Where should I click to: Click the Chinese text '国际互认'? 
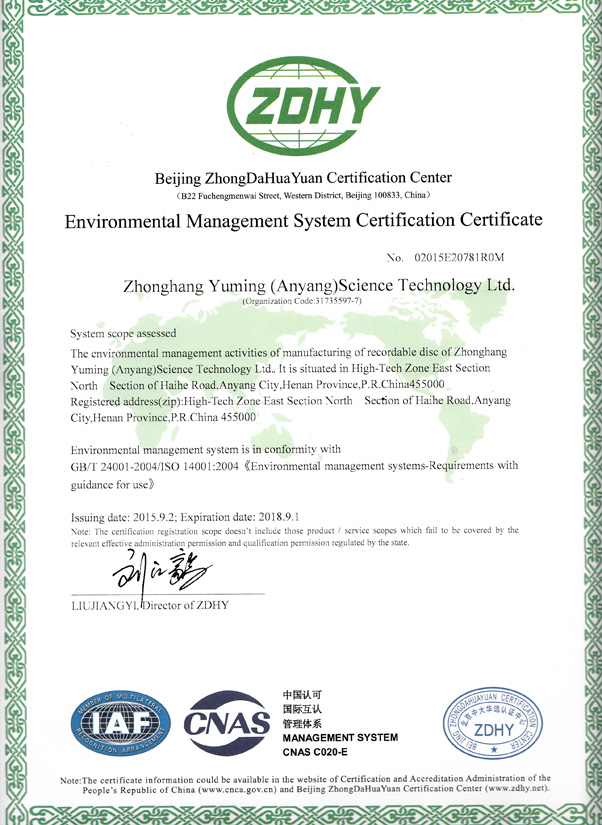(x=302, y=709)
